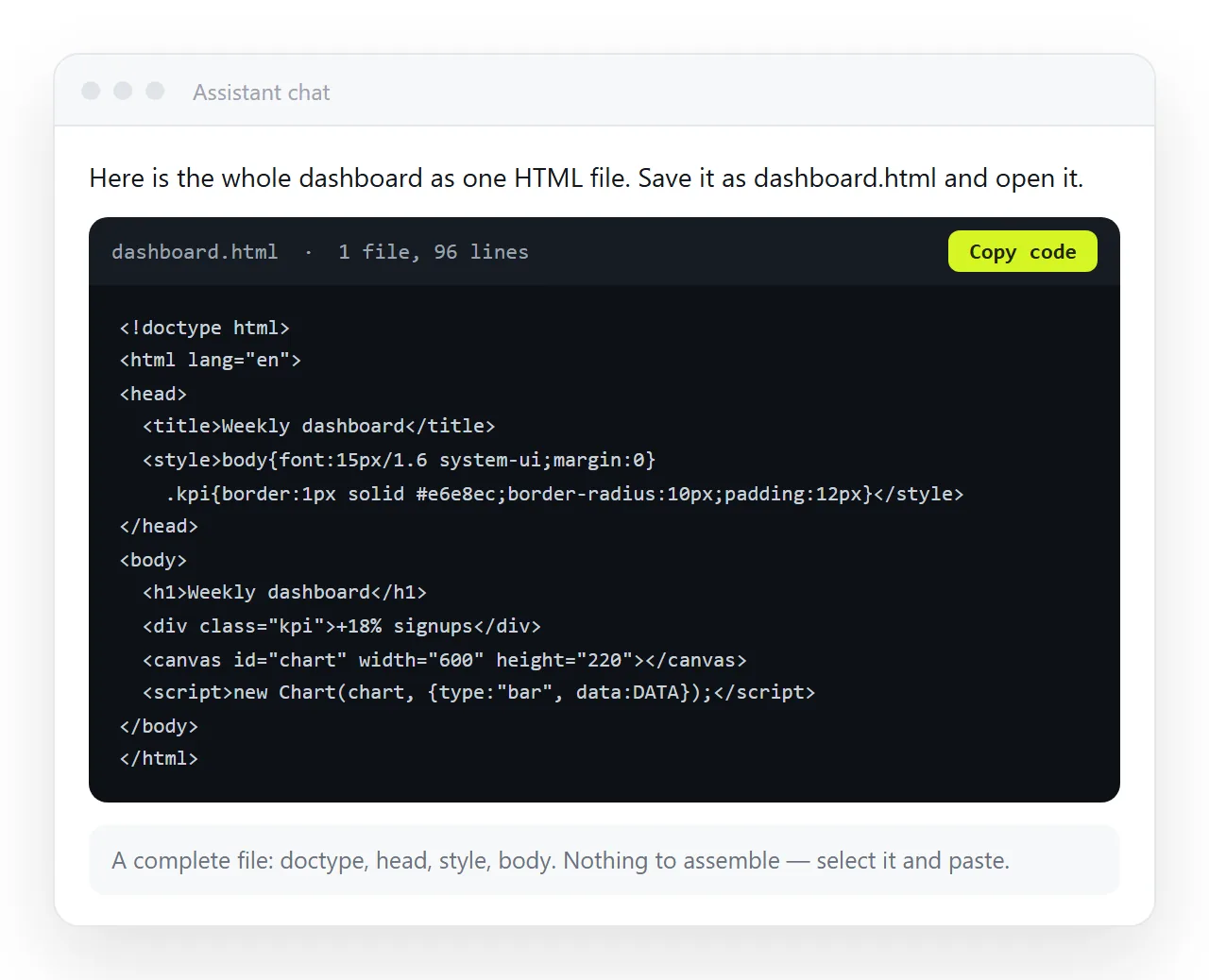Image resolution: width=1209 pixels, height=980 pixels.
Task: Click the closing '</head>' code line
Action: pos(159,526)
